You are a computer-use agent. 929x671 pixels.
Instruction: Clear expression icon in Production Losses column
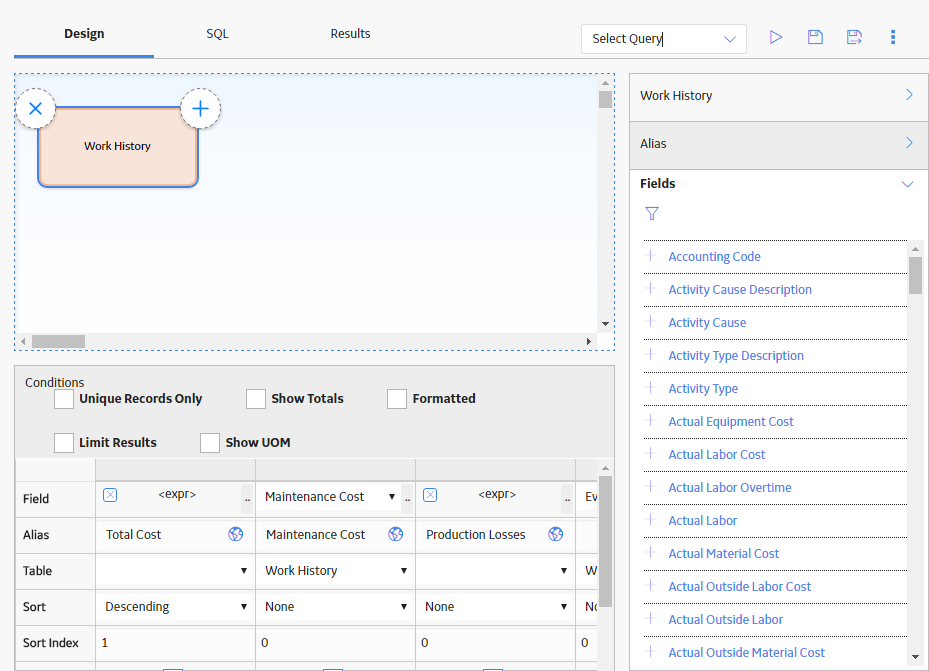pyautogui.click(x=430, y=495)
